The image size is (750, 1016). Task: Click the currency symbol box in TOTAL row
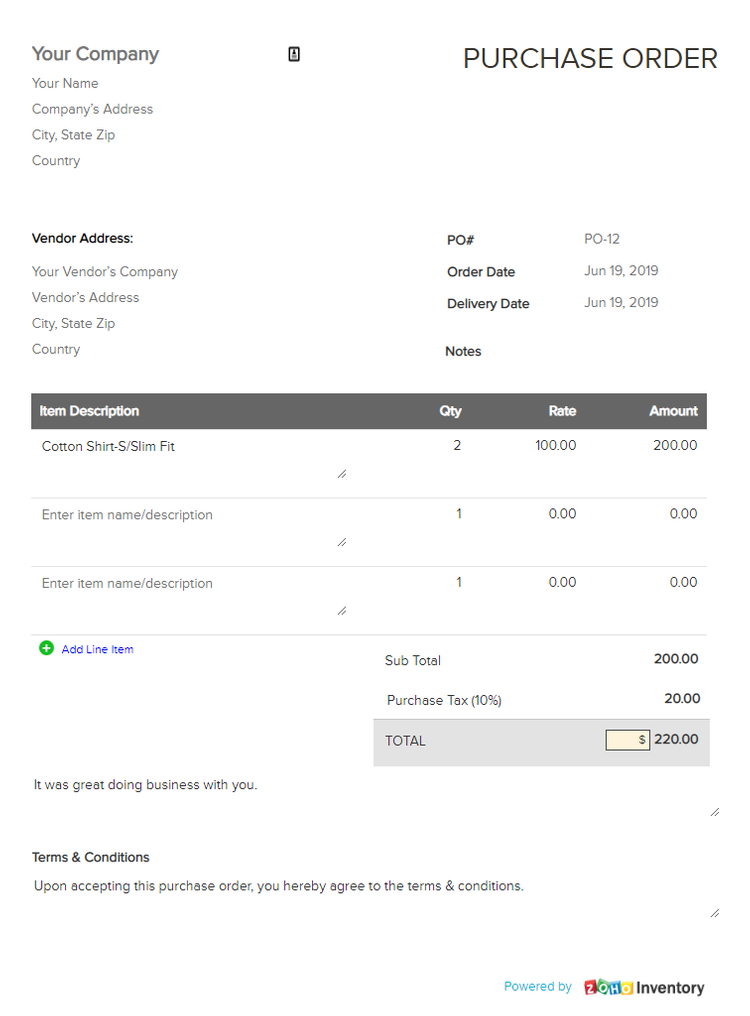pyautogui.click(x=627, y=740)
